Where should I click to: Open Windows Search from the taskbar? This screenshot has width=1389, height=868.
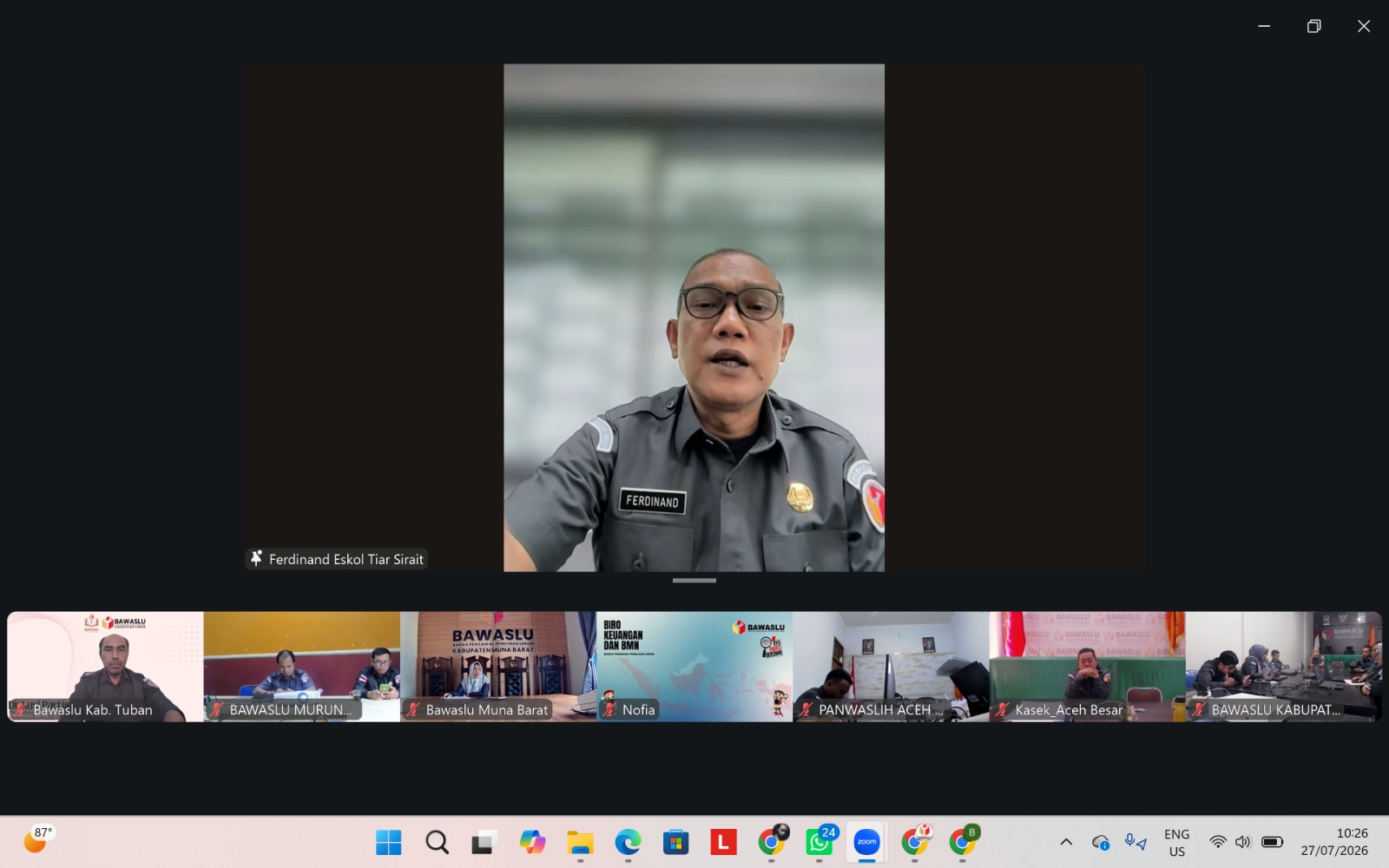pos(437,842)
